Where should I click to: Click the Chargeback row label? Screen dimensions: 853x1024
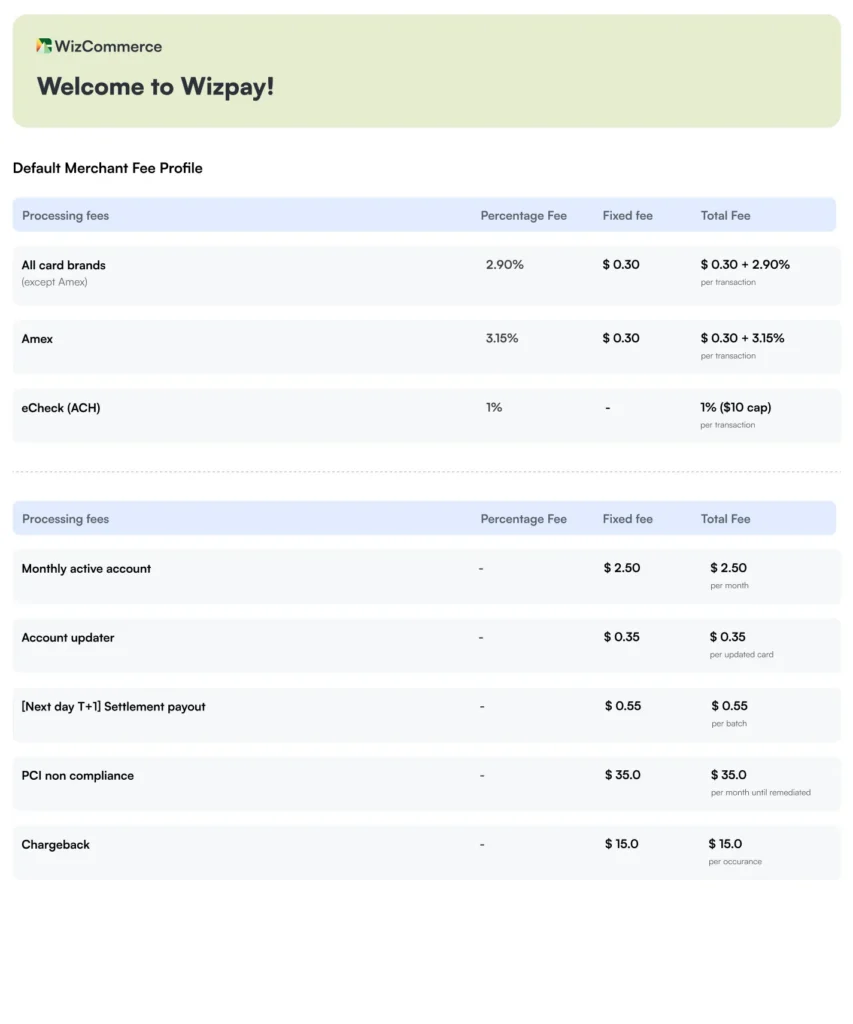pyautogui.click(x=56, y=844)
